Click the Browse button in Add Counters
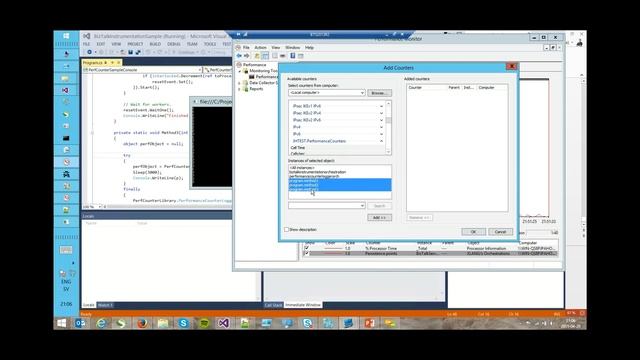This screenshot has height=360, width=640. pyautogui.click(x=379, y=93)
